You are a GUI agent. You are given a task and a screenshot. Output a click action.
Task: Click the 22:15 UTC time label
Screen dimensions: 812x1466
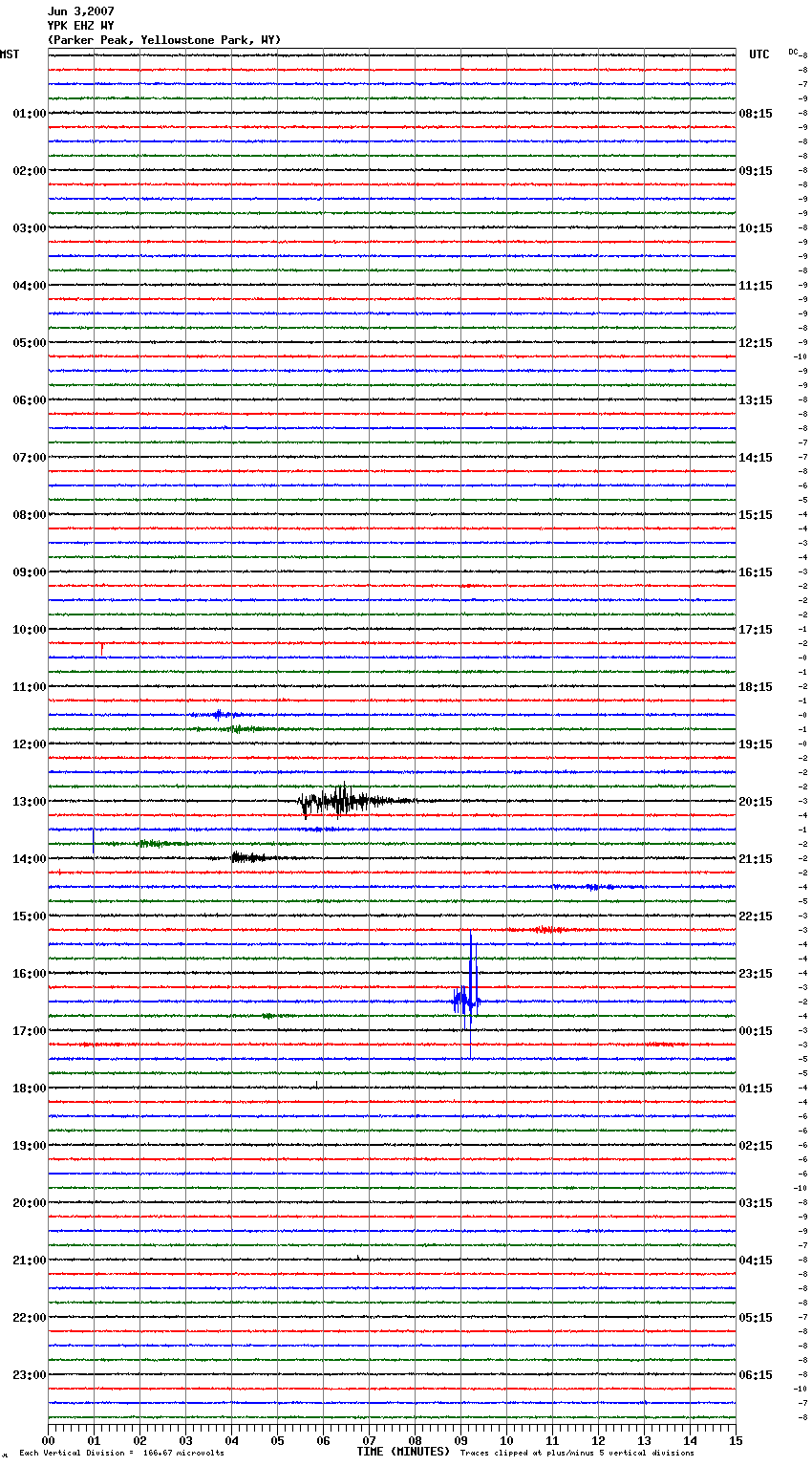756,916
